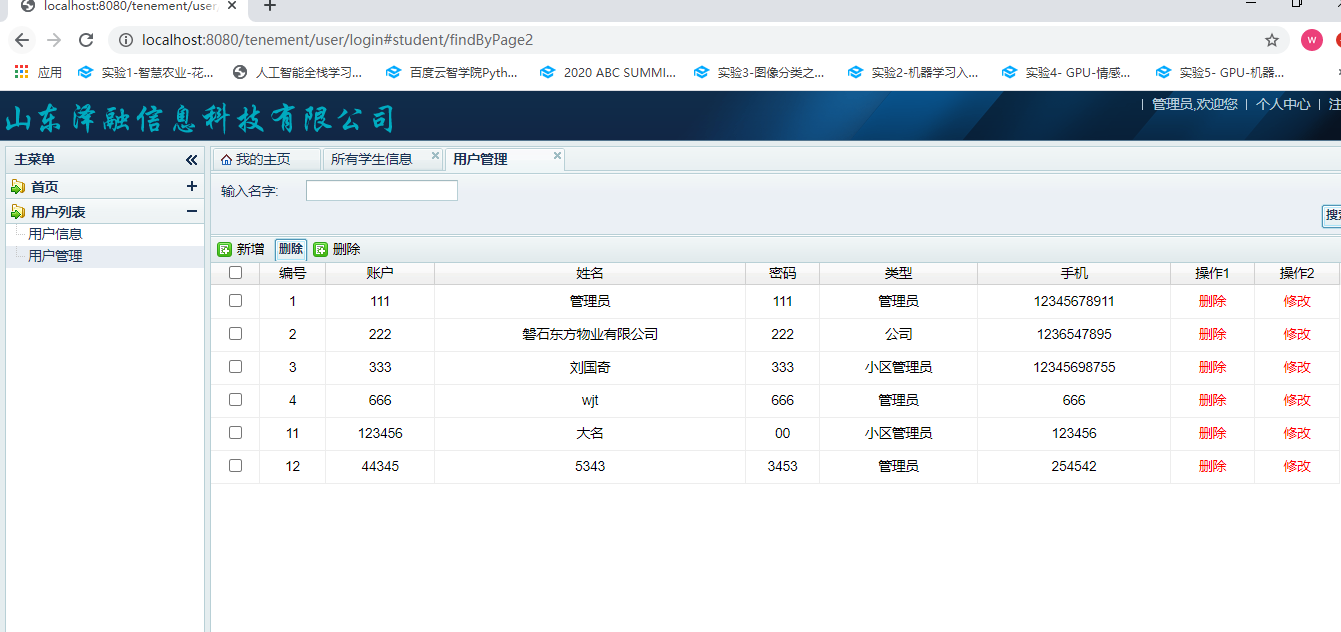Select checkbox for row number 12
Image resolution: width=1341 pixels, height=632 pixels.
click(235, 466)
